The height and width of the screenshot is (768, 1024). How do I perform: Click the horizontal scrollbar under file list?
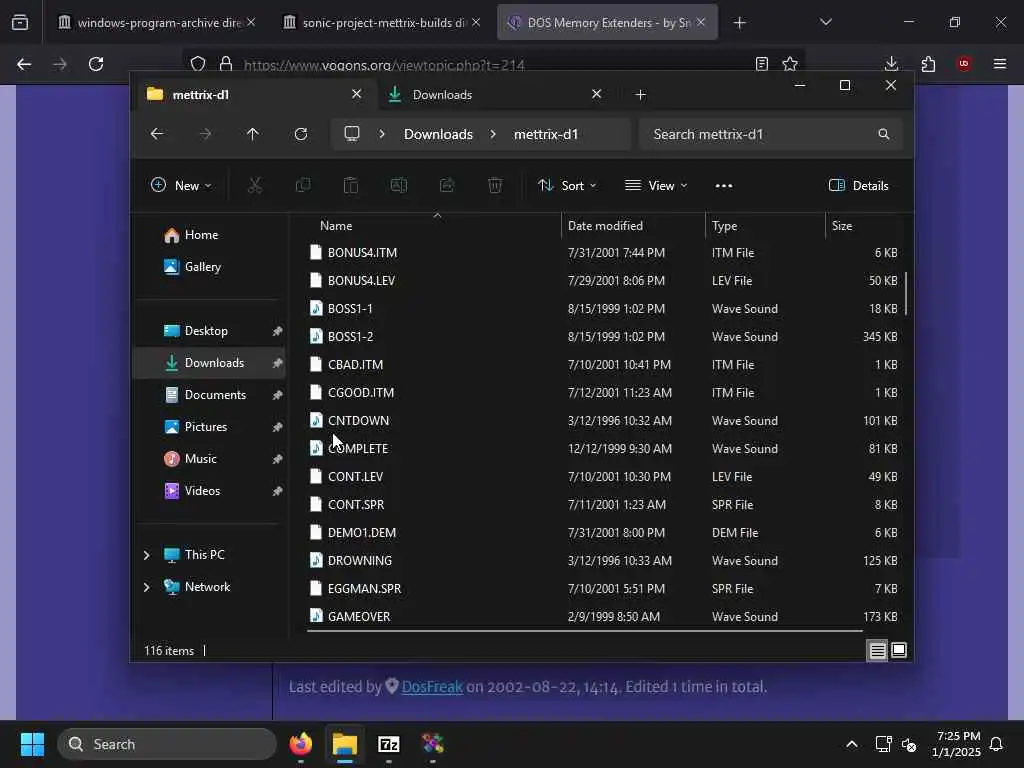tap(584, 631)
